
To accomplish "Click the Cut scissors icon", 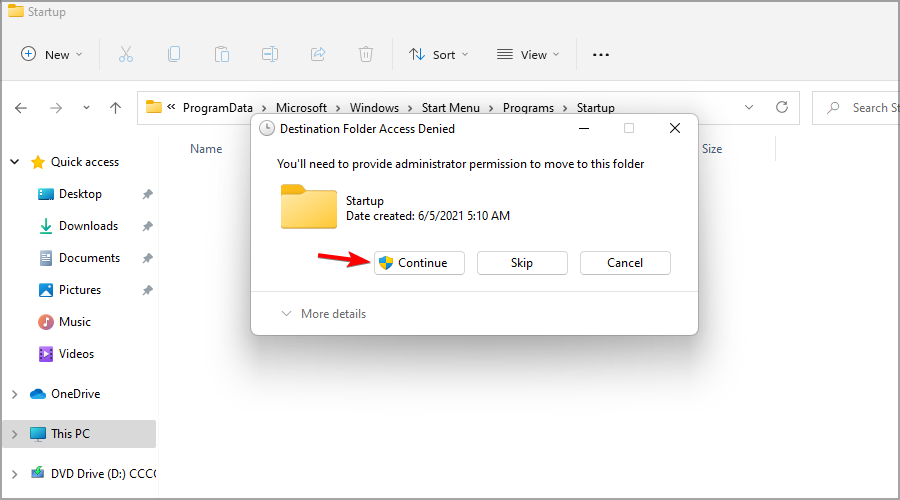I will coord(126,55).
